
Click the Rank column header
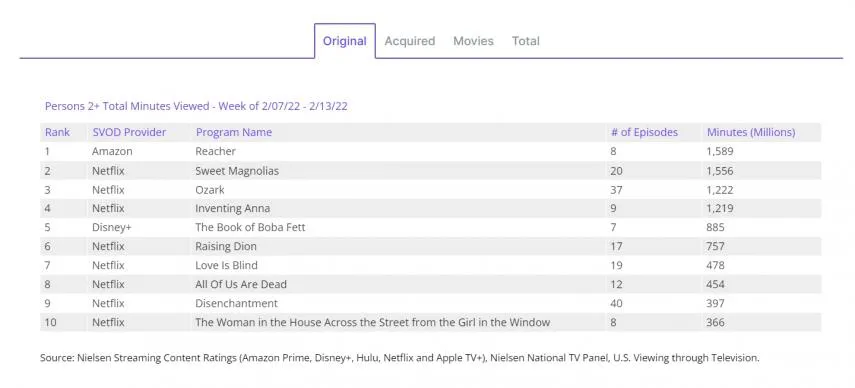[x=57, y=132]
